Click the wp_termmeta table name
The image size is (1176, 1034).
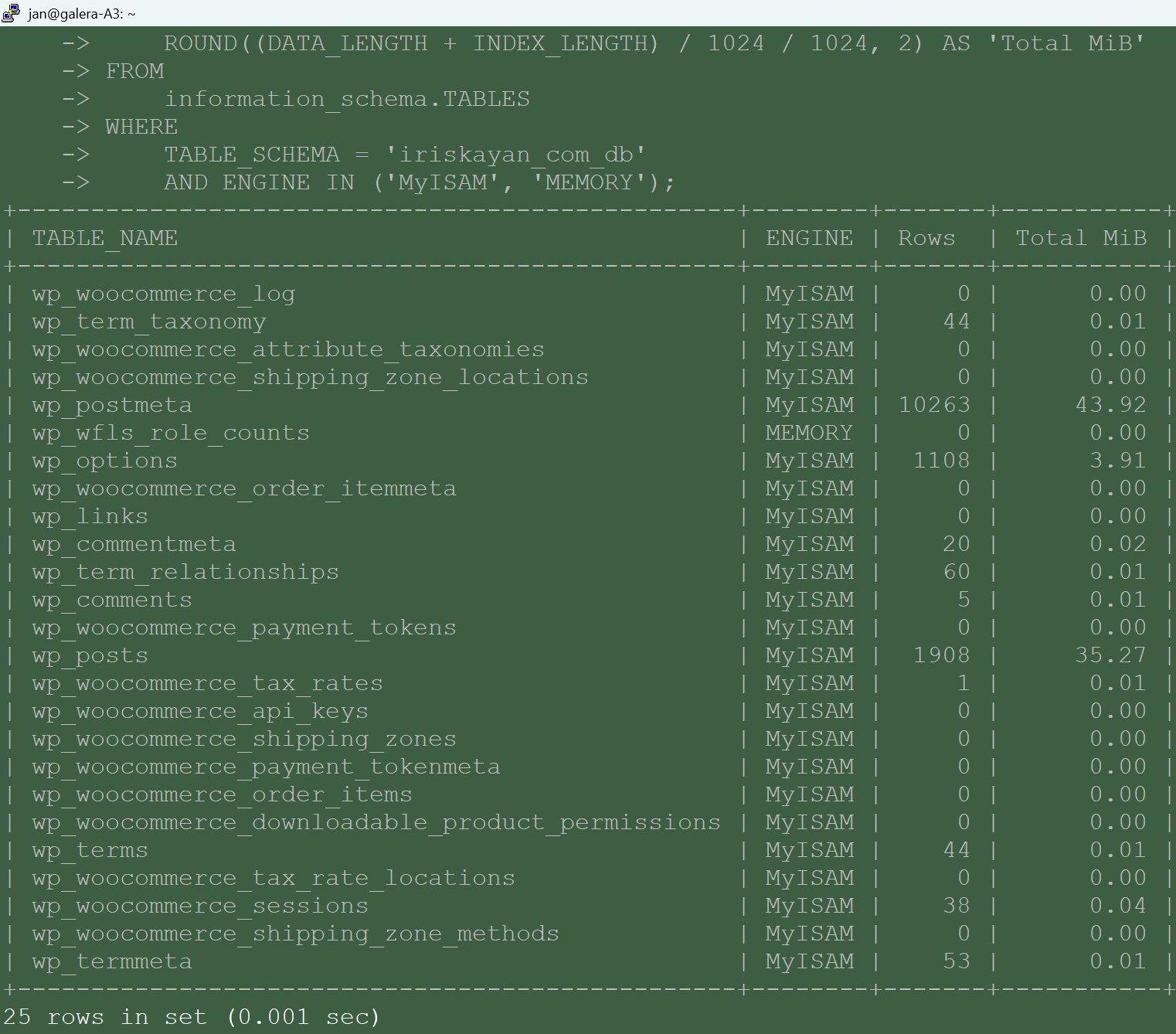click(112, 961)
